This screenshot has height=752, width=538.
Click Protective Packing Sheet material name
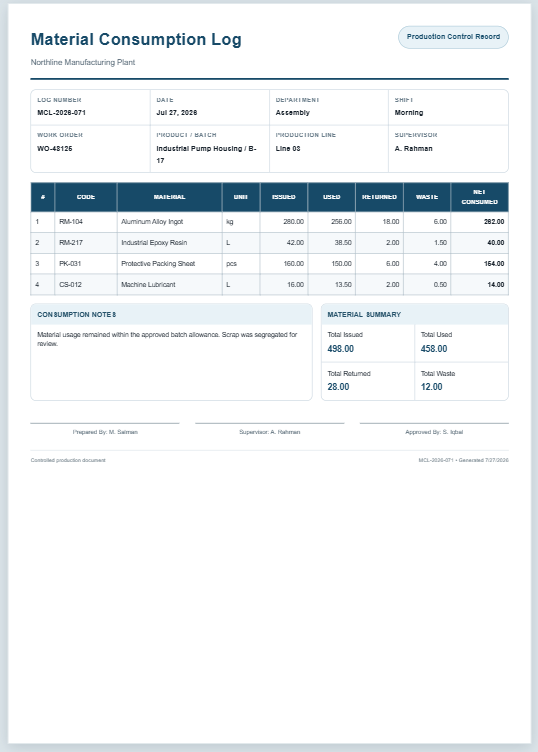[158, 264]
